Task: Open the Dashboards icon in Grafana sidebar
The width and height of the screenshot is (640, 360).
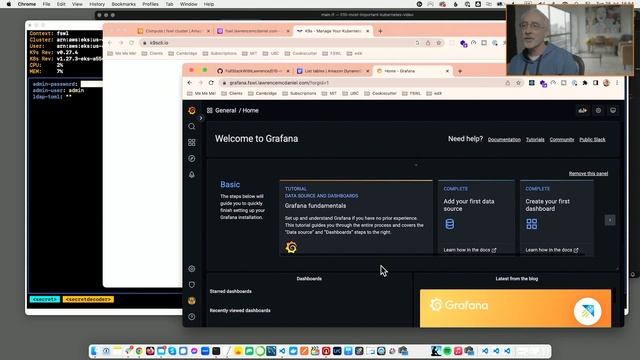Action: (192, 142)
